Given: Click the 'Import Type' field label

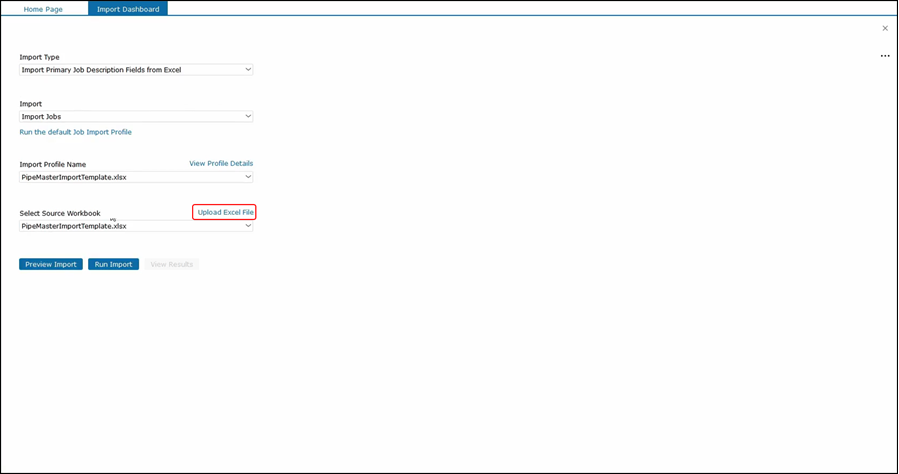Looking at the screenshot, I should 39,57.
